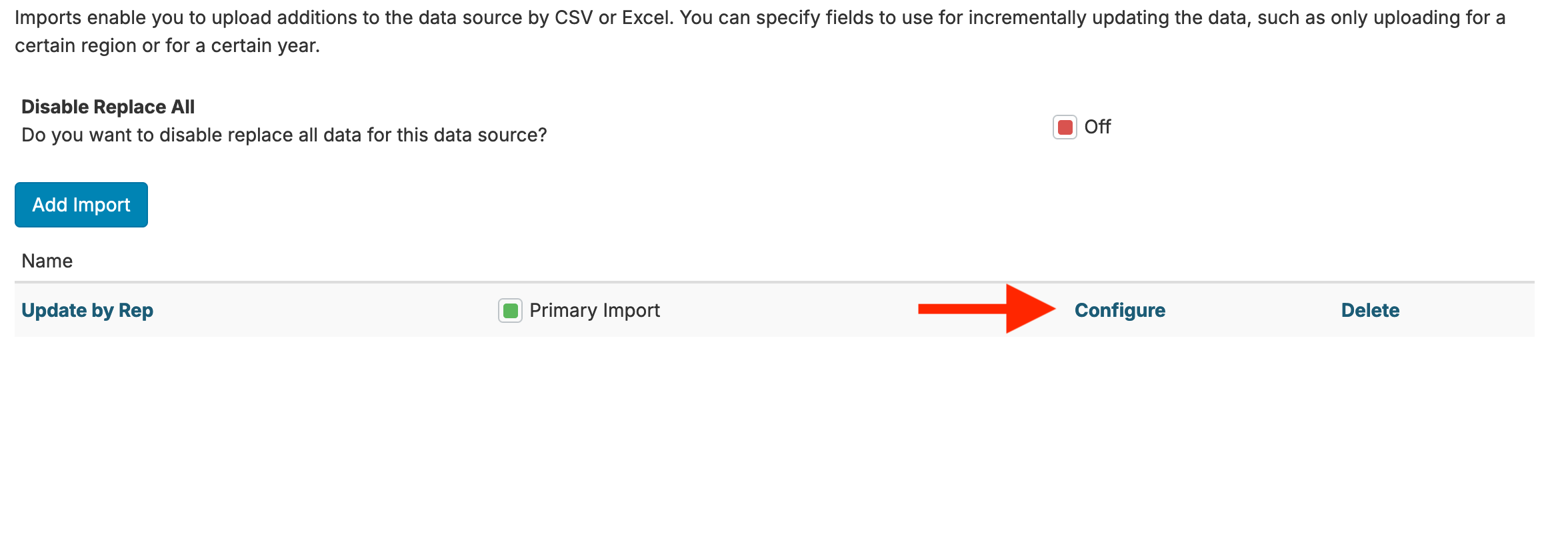Click the red arrow pointing at Configure
1568x547 pixels.
tap(987, 309)
